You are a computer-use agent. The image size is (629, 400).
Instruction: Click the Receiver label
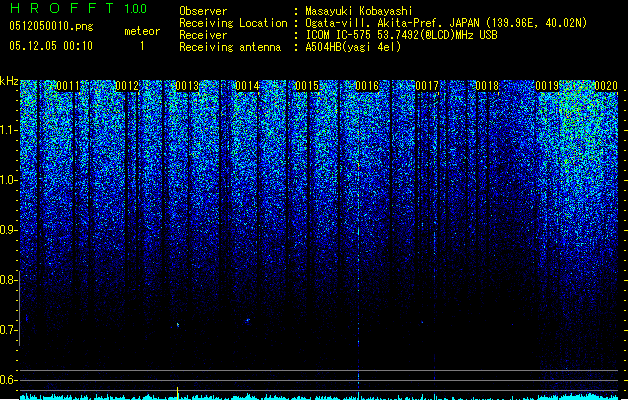click(x=203, y=35)
